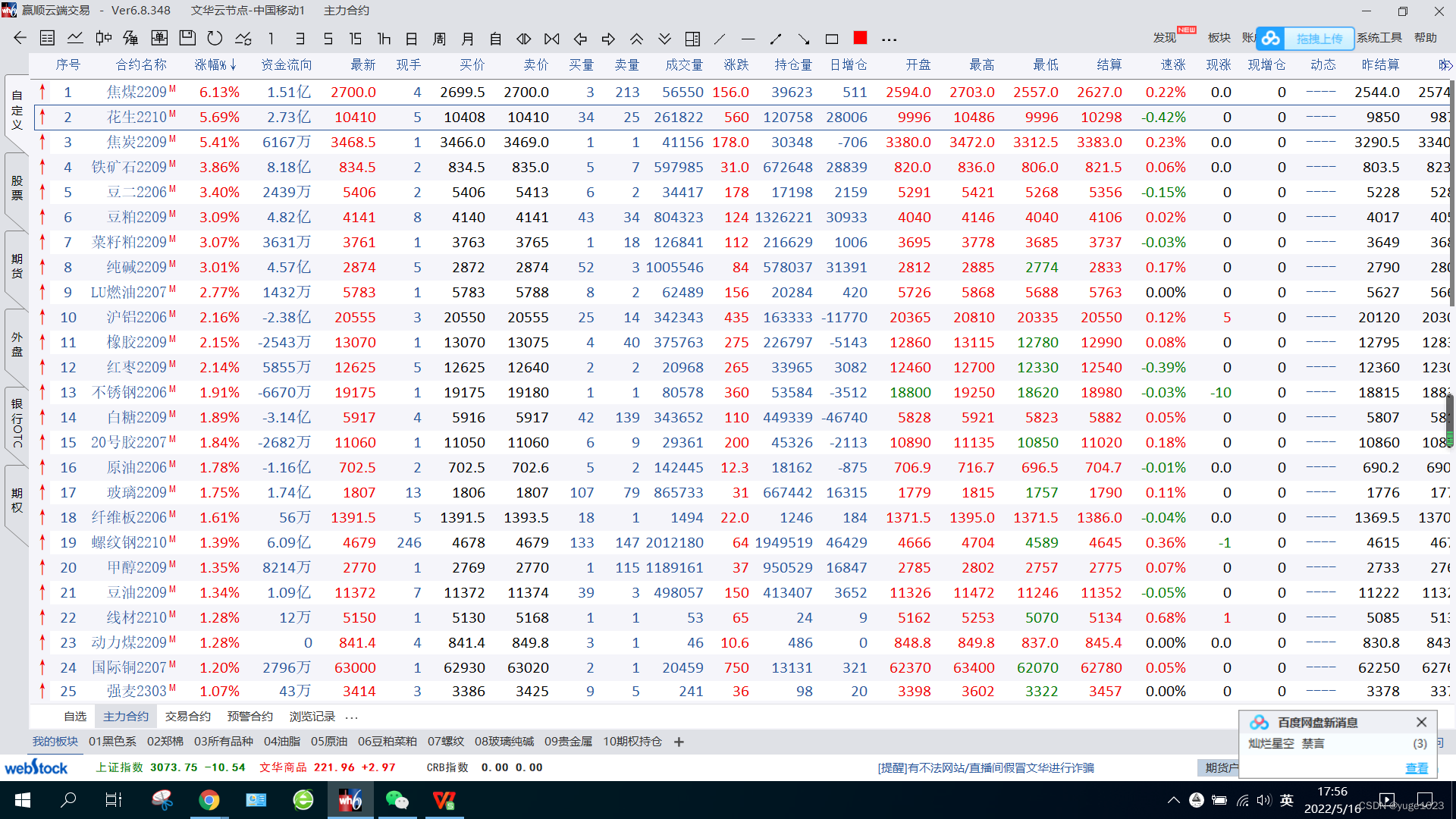Switch to the 外盘 side tab
Image resolution: width=1456 pixels, height=819 pixels.
[x=17, y=344]
